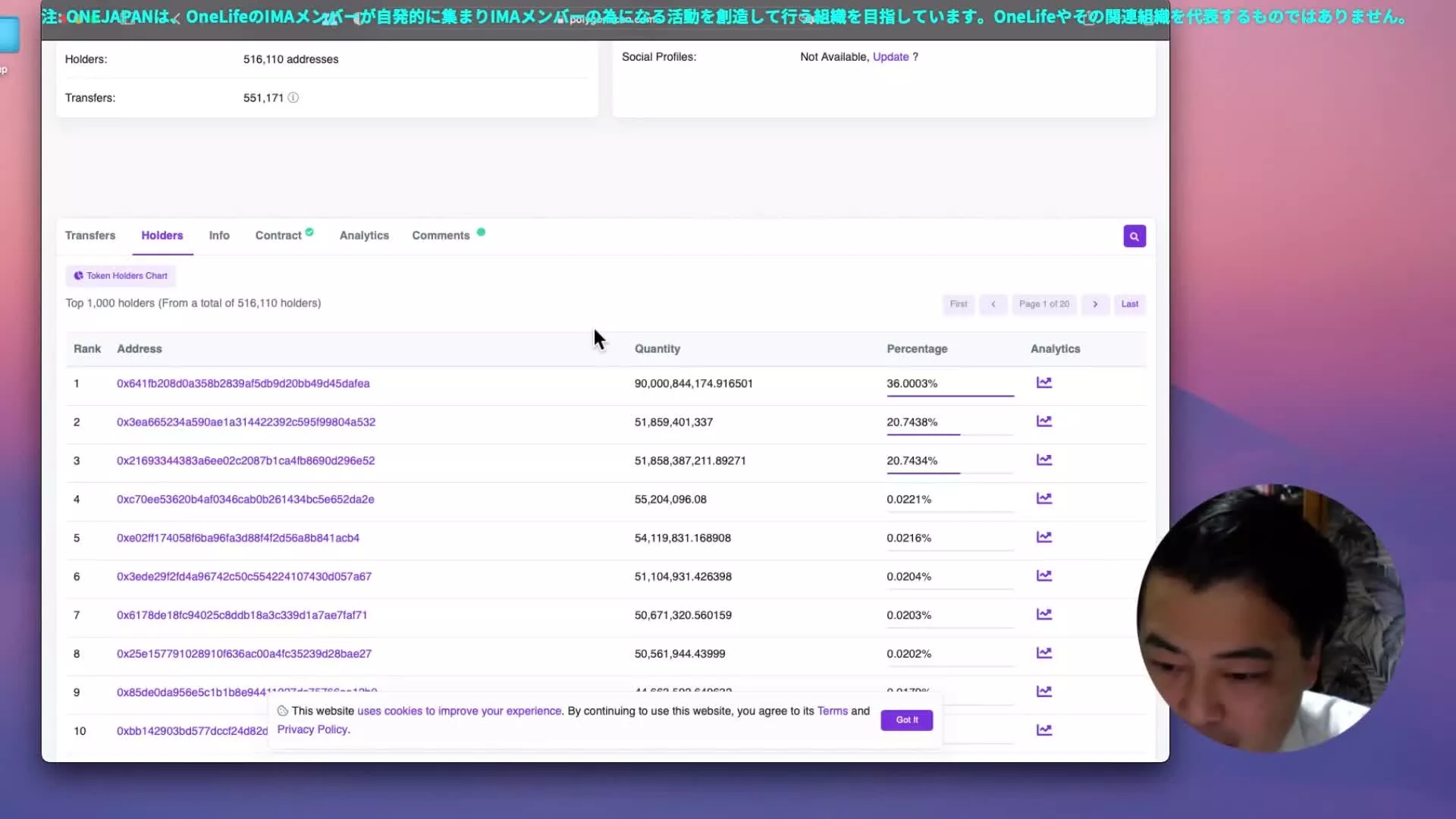The image size is (1456, 819).
Task: Open the Token Holders Chart button
Action: pyautogui.click(x=121, y=276)
